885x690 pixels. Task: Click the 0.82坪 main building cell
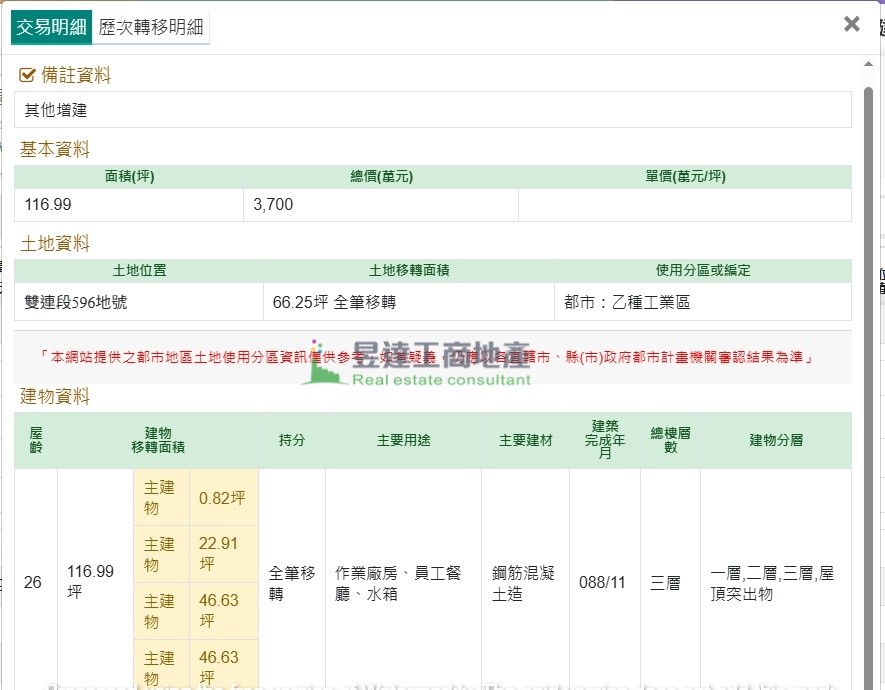(x=222, y=498)
